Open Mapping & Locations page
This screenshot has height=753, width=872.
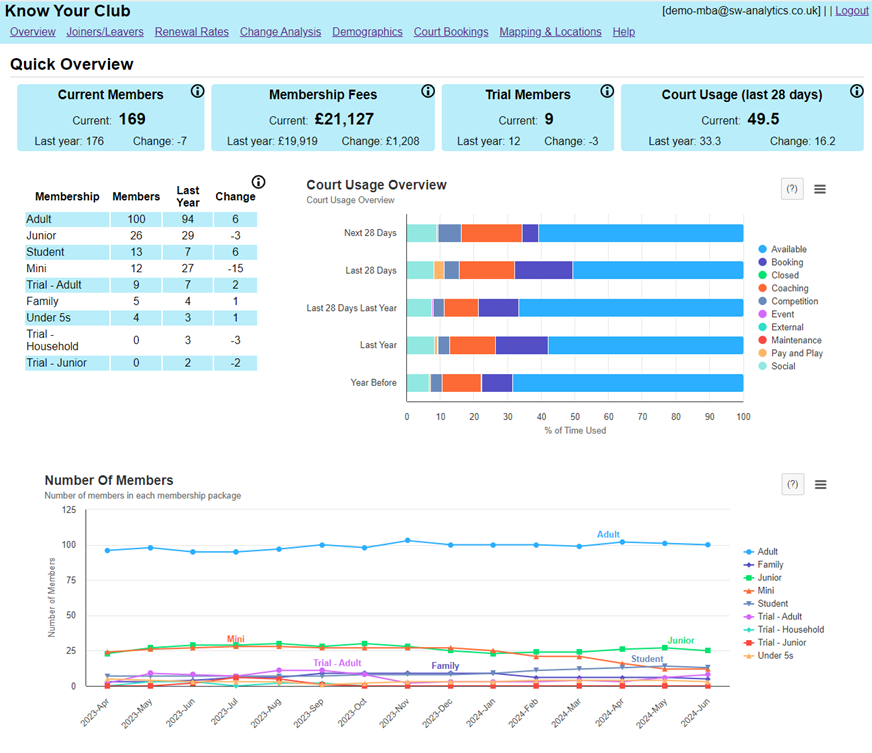[551, 32]
